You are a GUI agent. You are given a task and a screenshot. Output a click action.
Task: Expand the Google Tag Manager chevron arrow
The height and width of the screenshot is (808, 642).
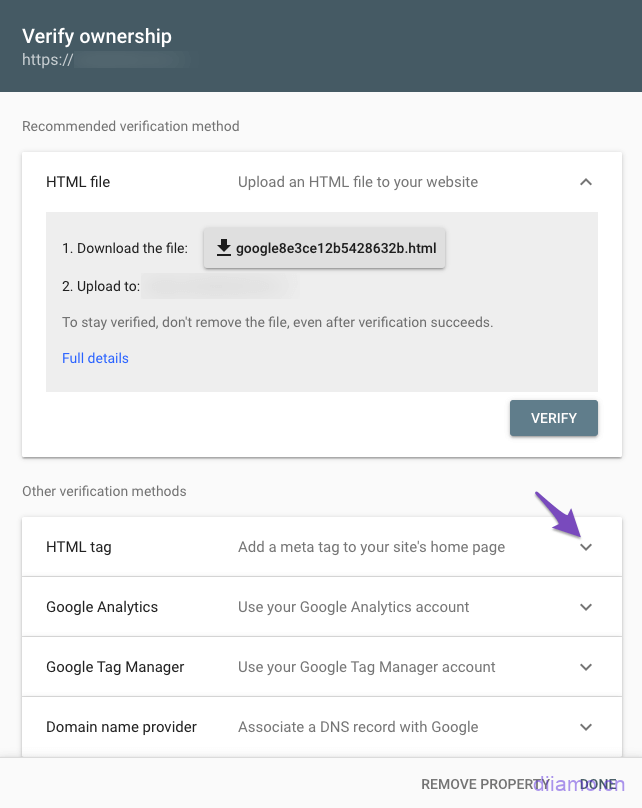(586, 667)
